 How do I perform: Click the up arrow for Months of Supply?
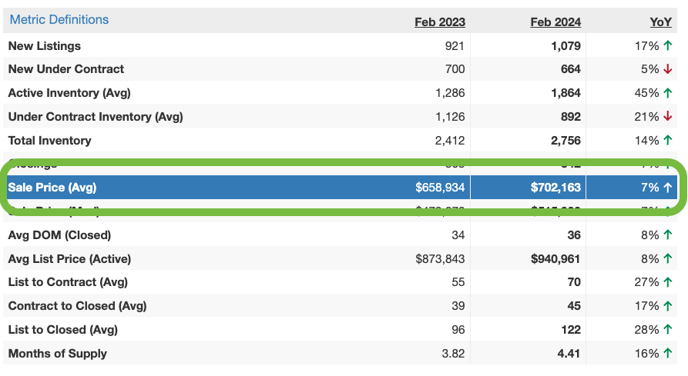click(x=668, y=353)
